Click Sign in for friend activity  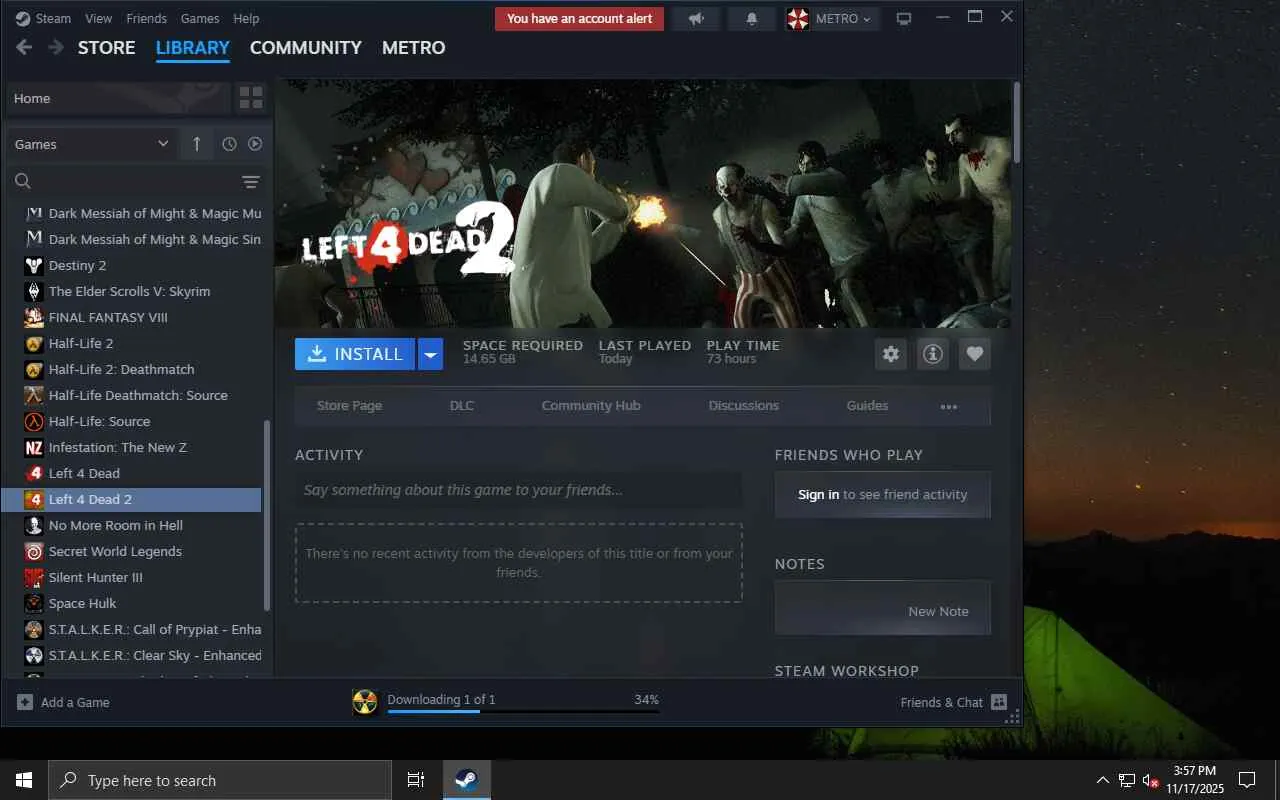pos(819,495)
